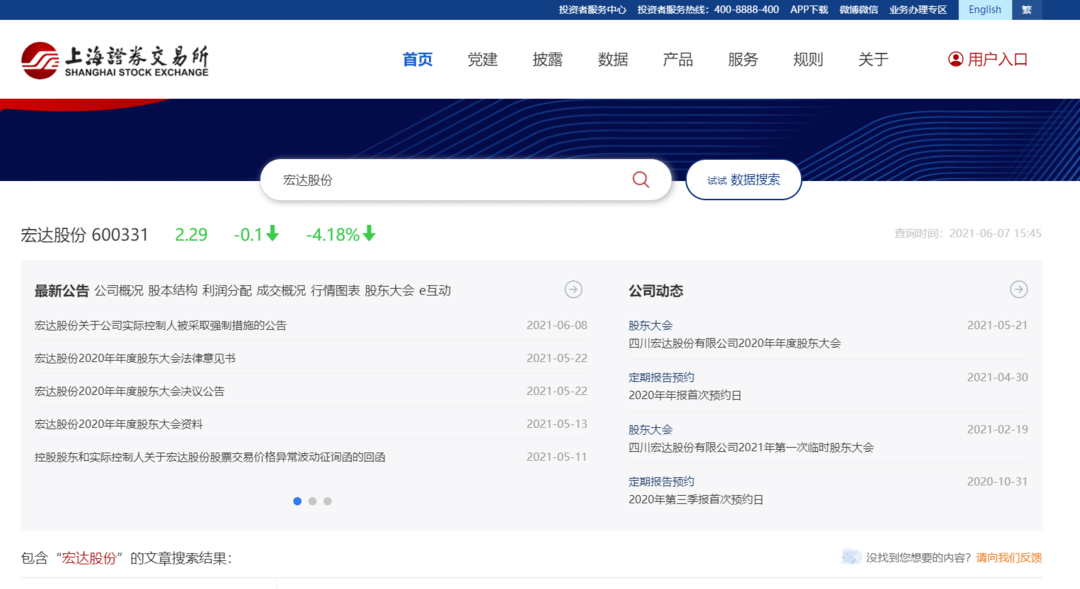Viewport: 1080px width, 589px height.
Task: Select the 行情图表 tab
Action: click(x=335, y=291)
